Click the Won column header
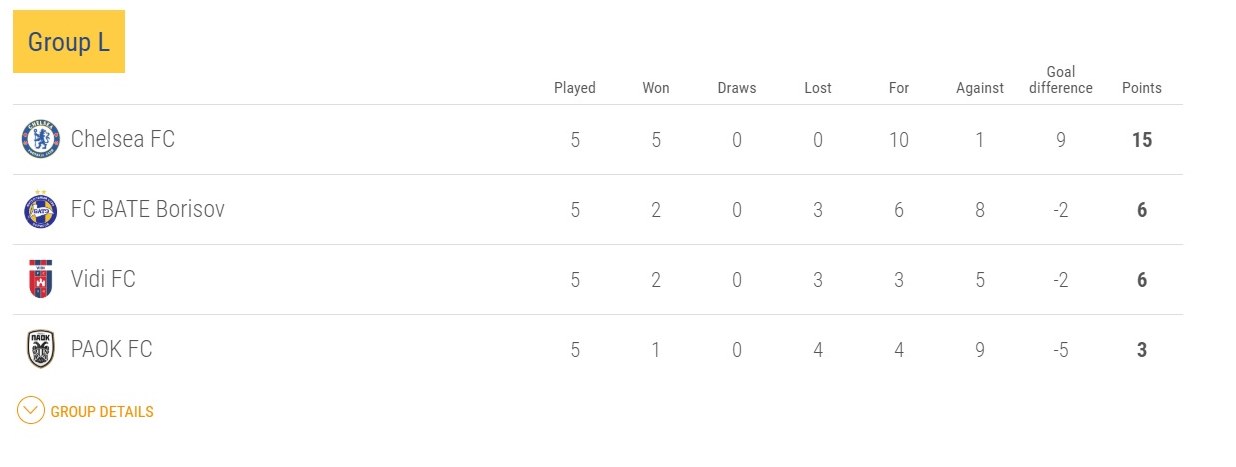This screenshot has height=467, width=1236. click(x=656, y=88)
